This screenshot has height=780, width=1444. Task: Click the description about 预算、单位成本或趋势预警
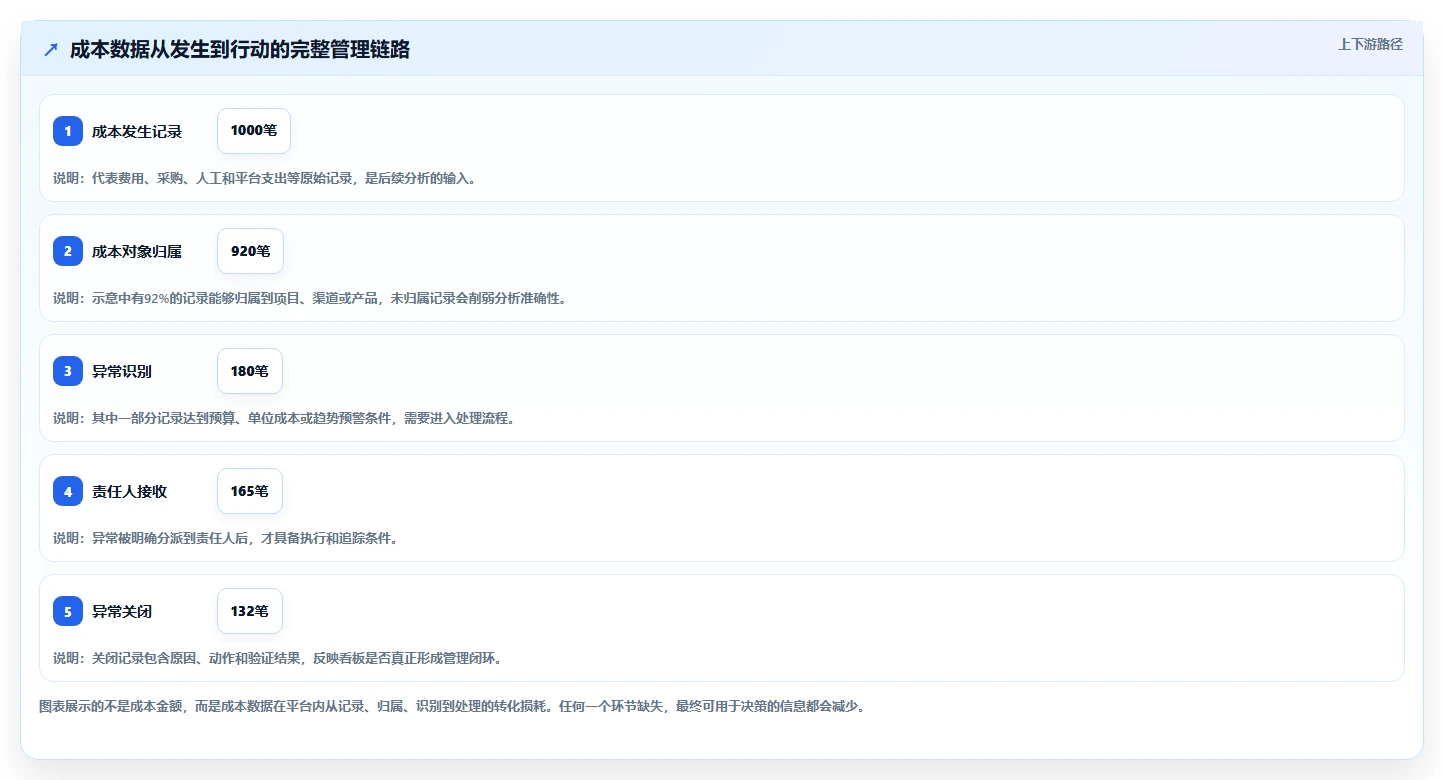click(285, 418)
